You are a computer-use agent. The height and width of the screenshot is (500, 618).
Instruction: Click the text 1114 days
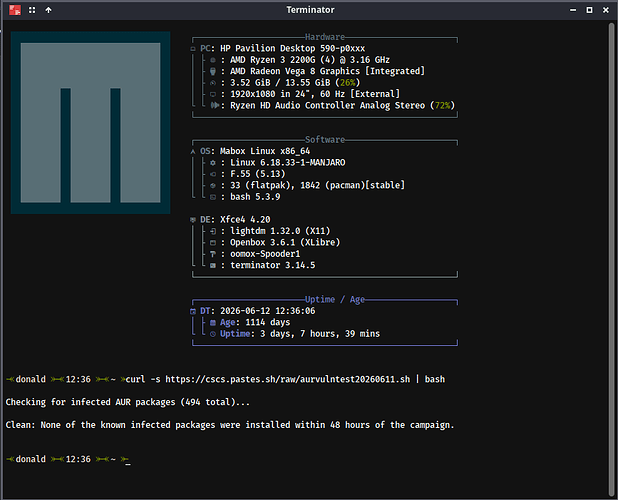[268, 323]
